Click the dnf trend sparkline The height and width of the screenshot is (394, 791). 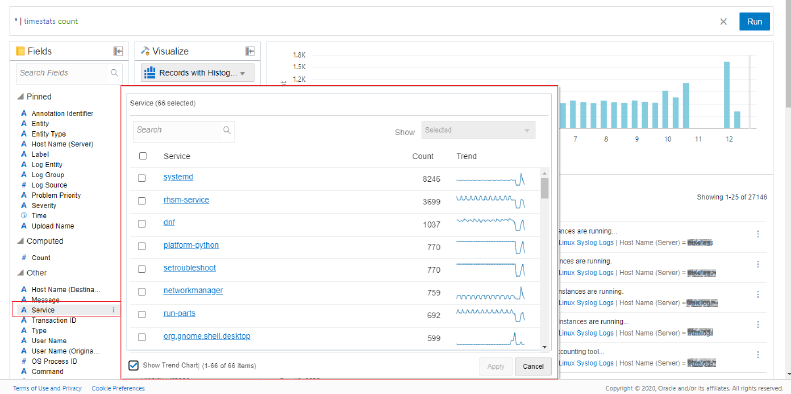pyautogui.click(x=490, y=224)
